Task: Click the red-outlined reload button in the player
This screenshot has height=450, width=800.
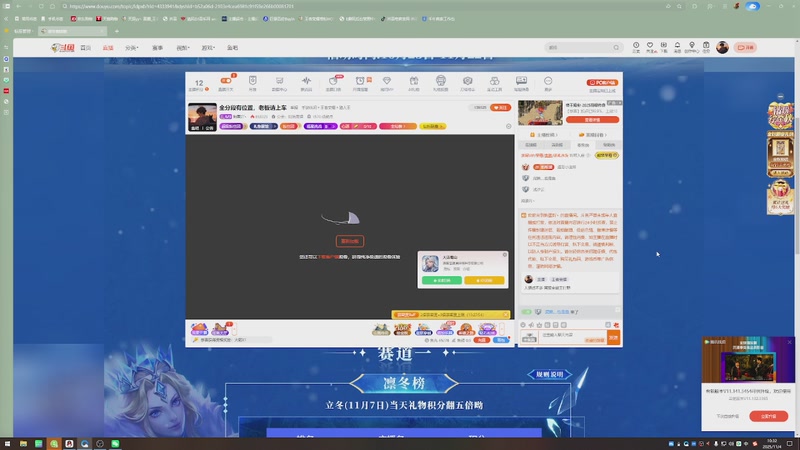Action: 349,241
